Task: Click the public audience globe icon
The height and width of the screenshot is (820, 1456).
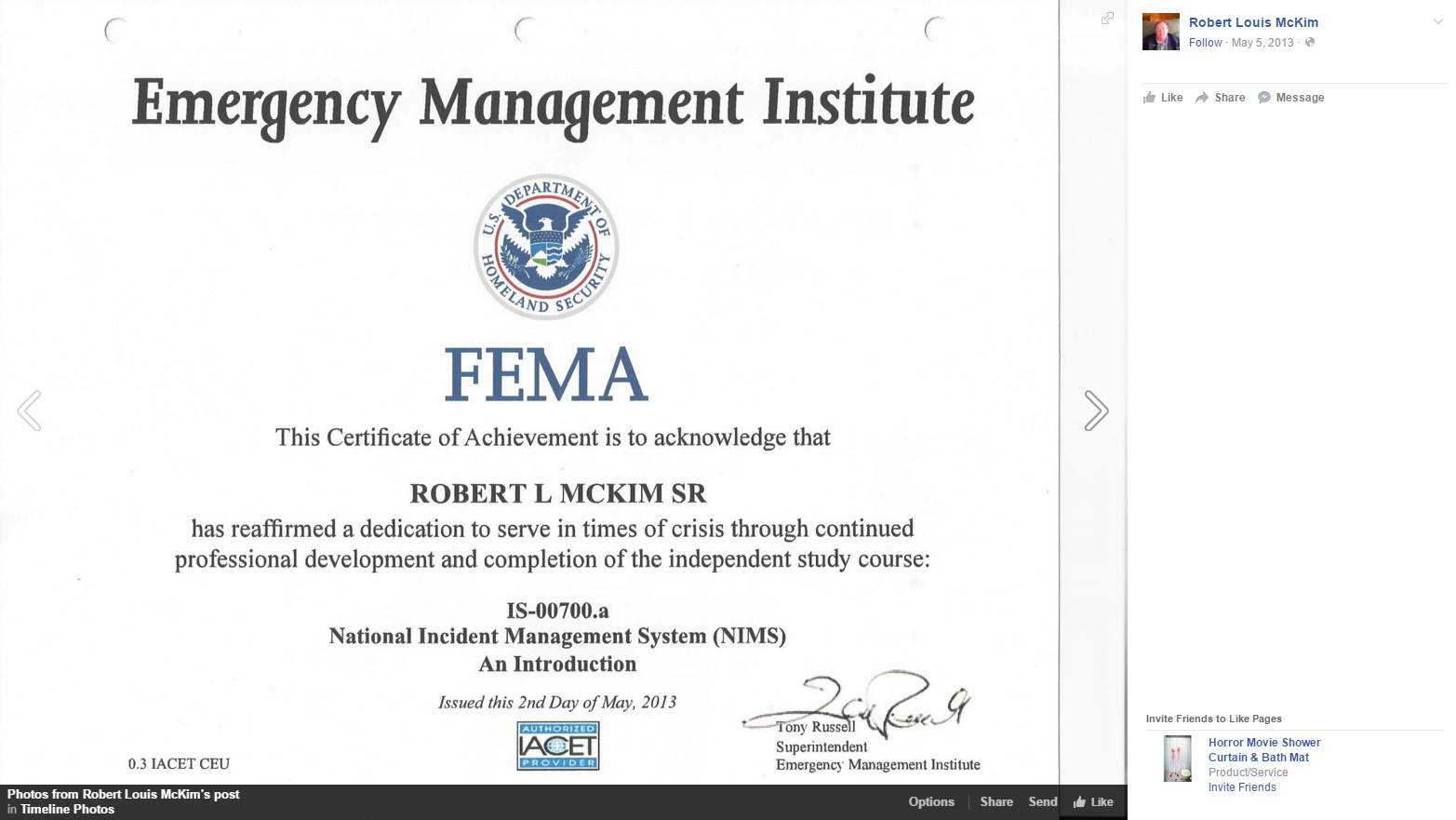Action: pyautogui.click(x=1310, y=42)
